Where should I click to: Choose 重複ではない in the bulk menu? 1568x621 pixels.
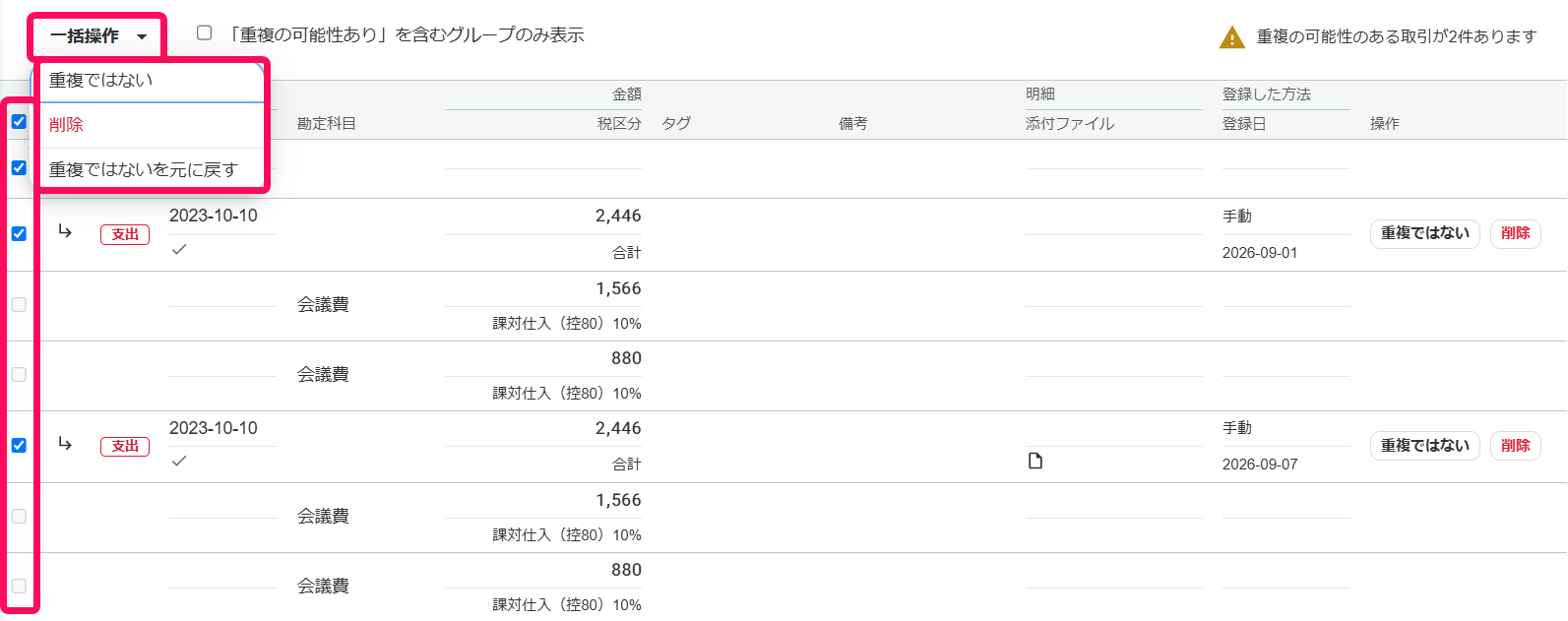click(x=152, y=81)
